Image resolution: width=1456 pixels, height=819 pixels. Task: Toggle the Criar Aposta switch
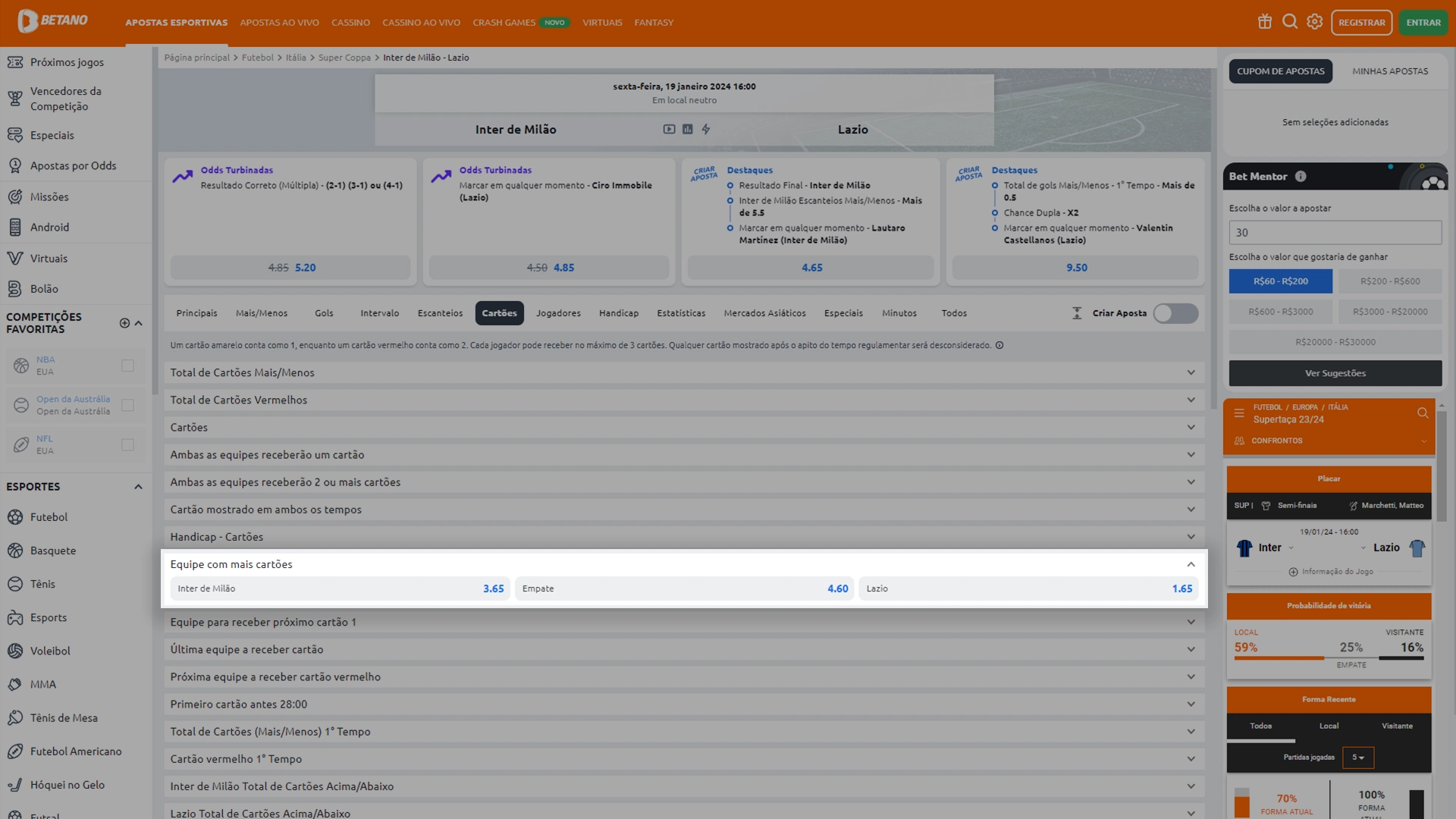[1175, 313]
